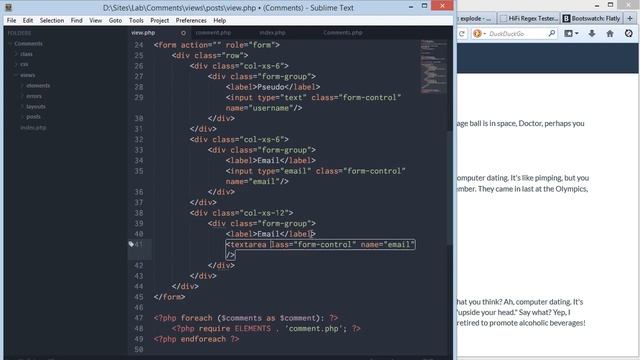Select index.php in the sidebar
640x360 pixels.
click(x=33, y=127)
